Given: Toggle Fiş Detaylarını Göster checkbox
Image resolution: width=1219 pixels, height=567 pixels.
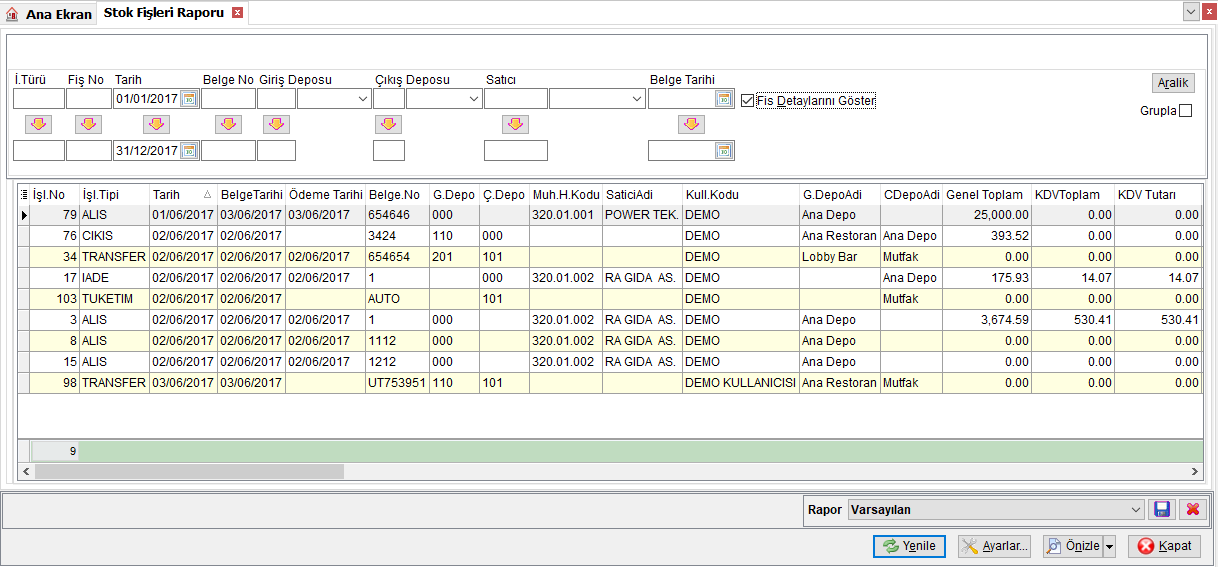Looking at the screenshot, I should coord(747,100).
